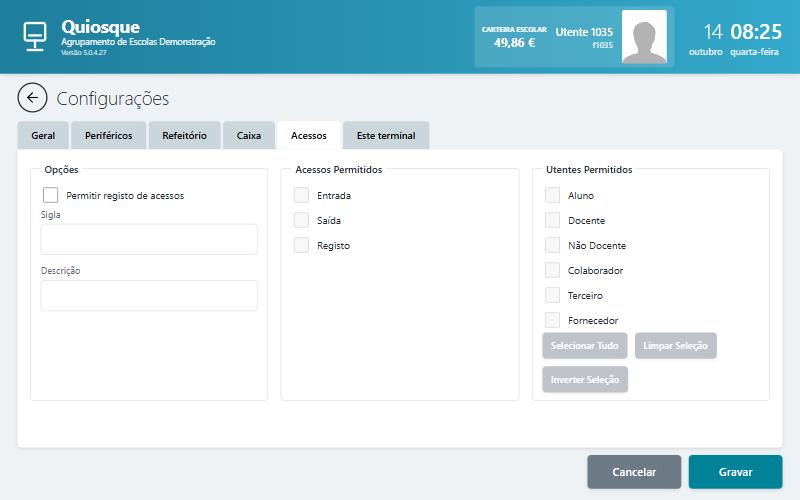
Task: Click the back arrow beside Configurações
Action: point(32,97)
